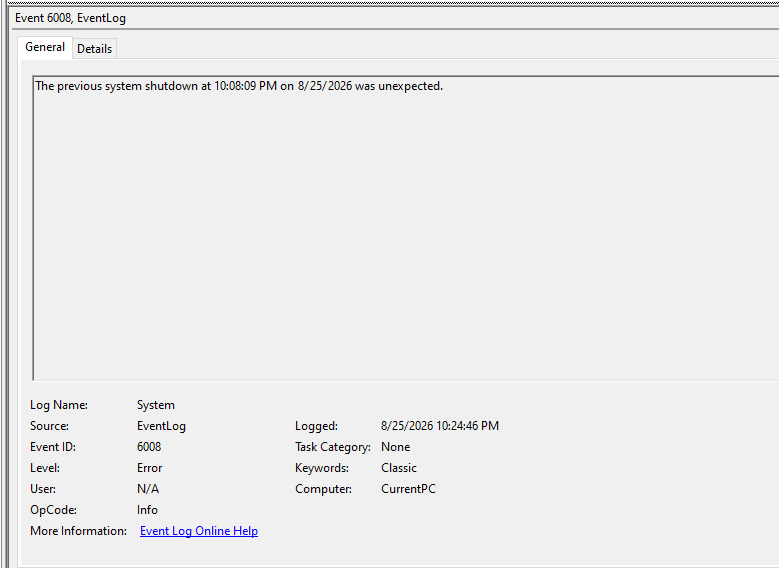Screen dimensions: 779x568
Task: Select the Logged timestamp '8/25/2026 10:24:46 PM'
Action: (x=440, y=426)
